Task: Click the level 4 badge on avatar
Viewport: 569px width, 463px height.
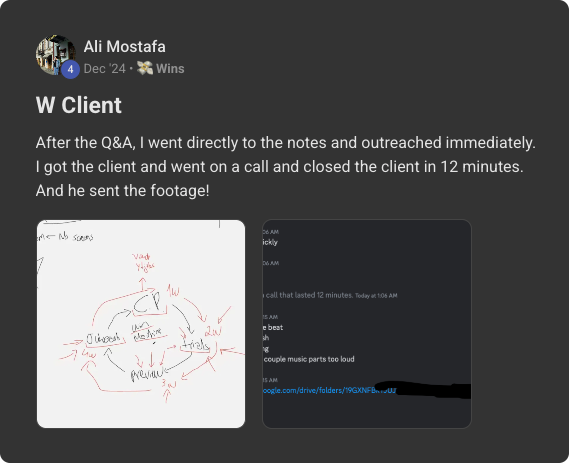Action: [70, 69]
